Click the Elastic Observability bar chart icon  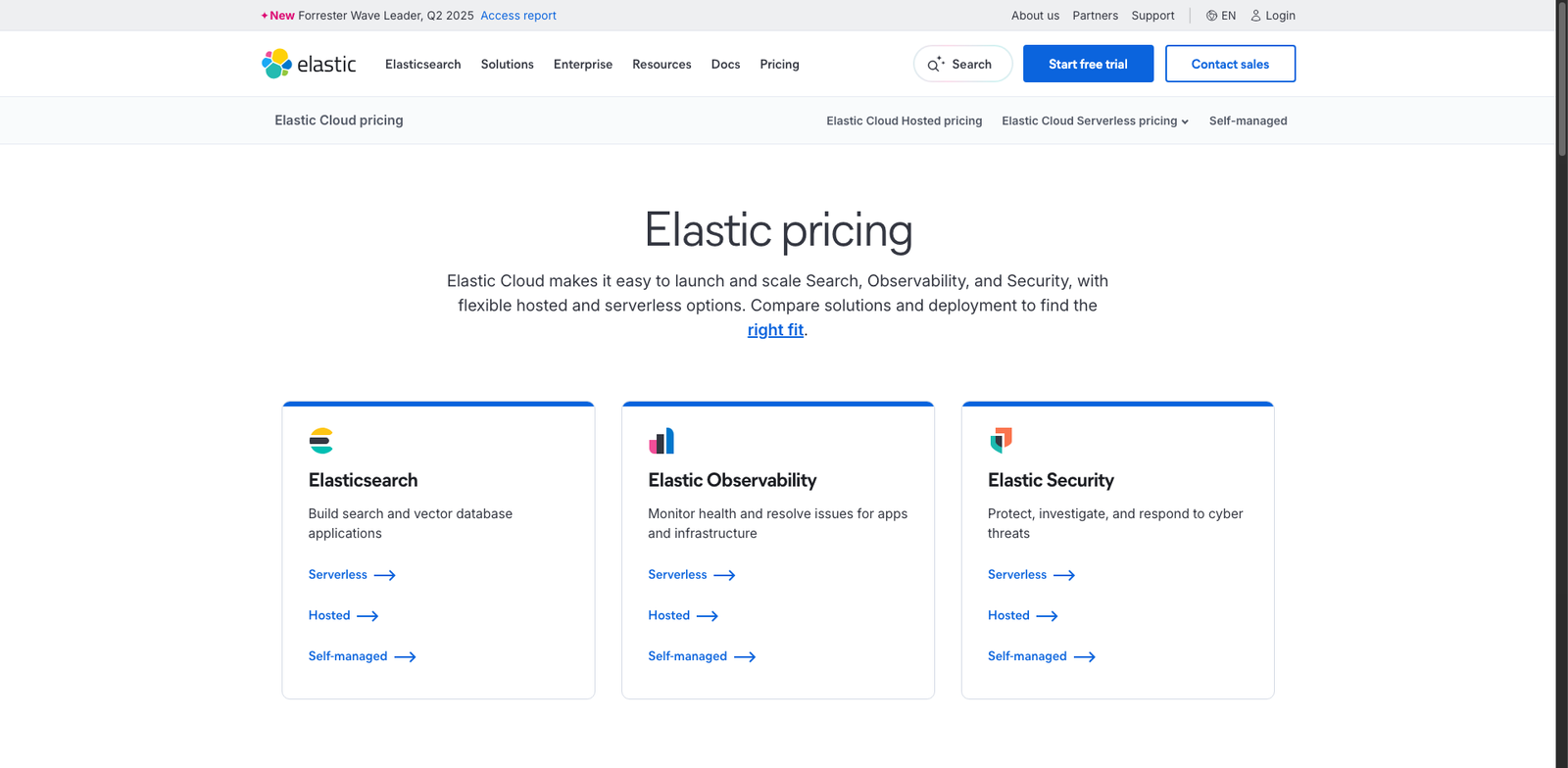coord(661,441)
